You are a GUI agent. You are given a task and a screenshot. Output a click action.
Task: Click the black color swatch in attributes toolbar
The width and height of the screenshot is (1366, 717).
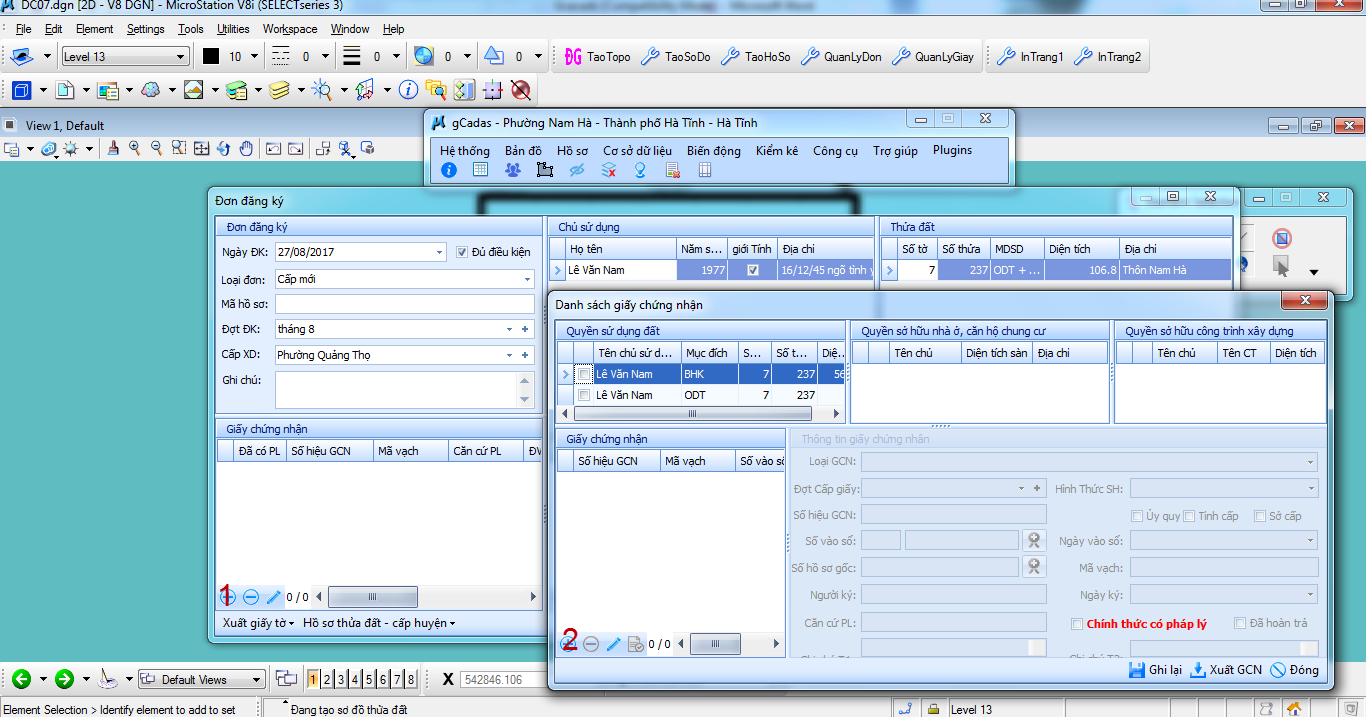[211, 57]
